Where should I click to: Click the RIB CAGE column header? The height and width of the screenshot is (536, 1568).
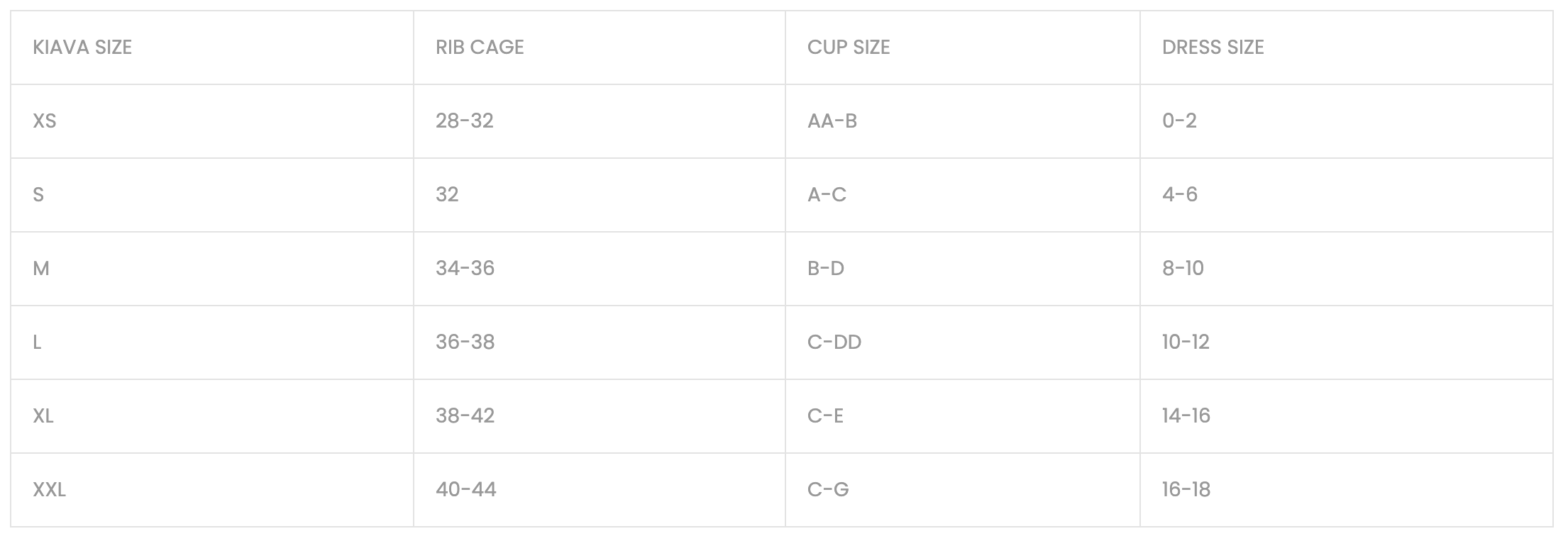[x=480, y=48]
